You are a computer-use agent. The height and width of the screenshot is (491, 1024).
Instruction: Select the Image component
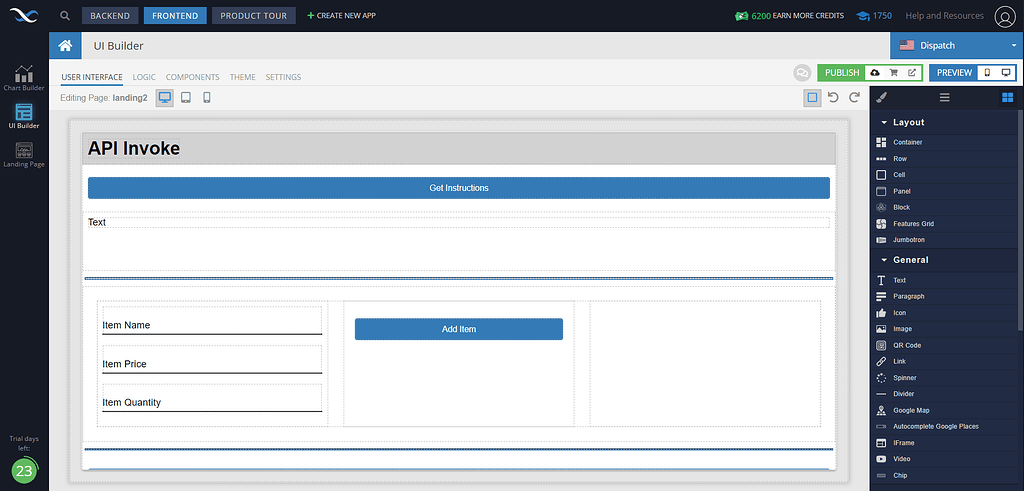(944, 329)
